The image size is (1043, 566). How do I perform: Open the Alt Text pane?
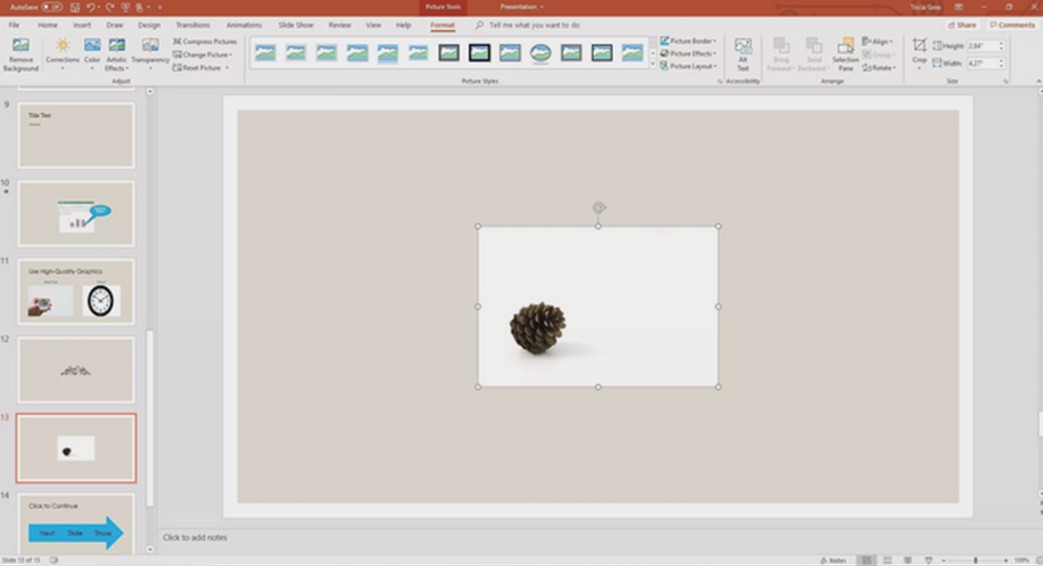pyautogui.click(x=743, y=53)
